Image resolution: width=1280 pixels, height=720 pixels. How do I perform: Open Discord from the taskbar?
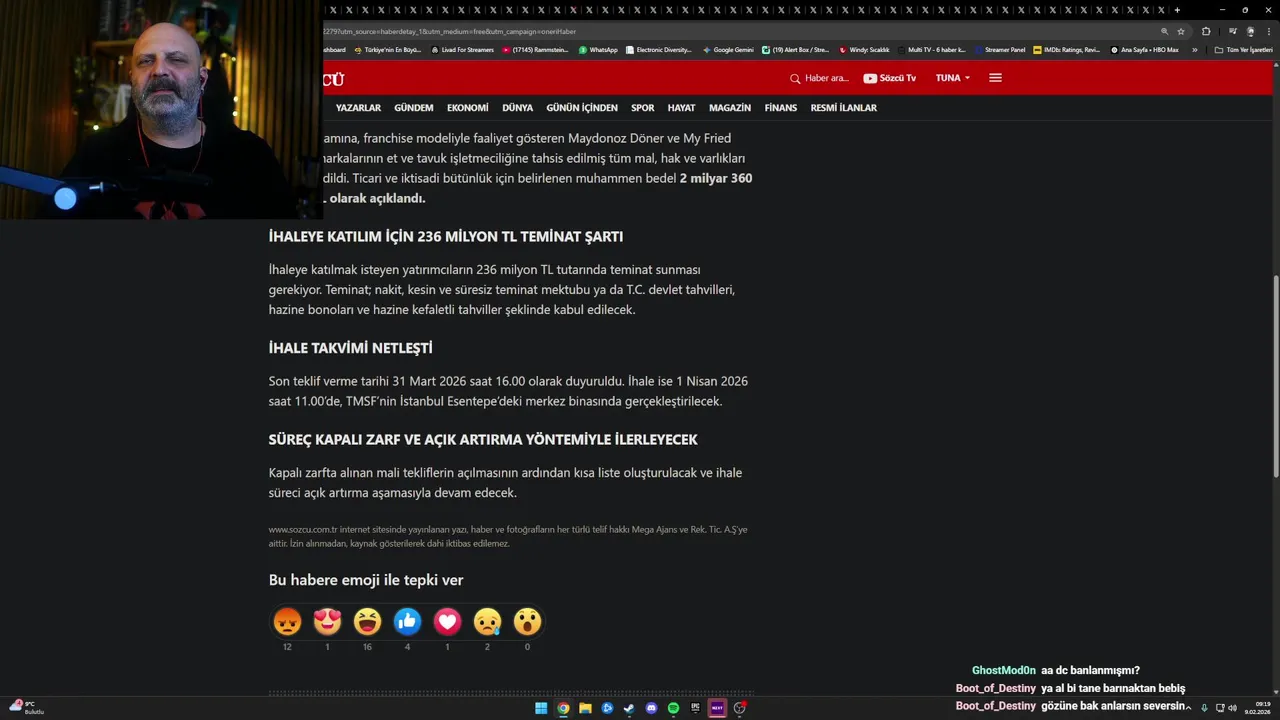pos(651,708)
